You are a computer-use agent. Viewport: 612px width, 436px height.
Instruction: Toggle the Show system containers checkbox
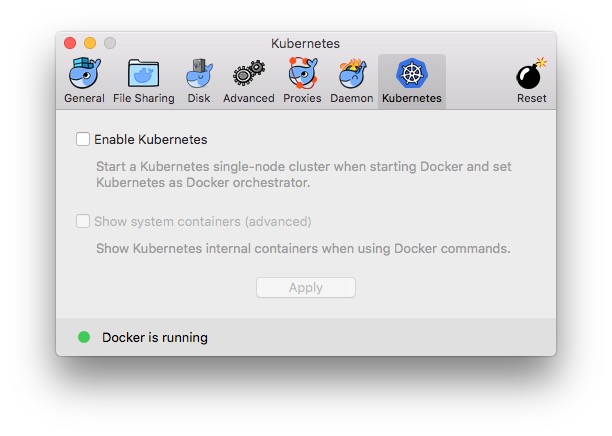pyautogui.click(x=83, y=221)
